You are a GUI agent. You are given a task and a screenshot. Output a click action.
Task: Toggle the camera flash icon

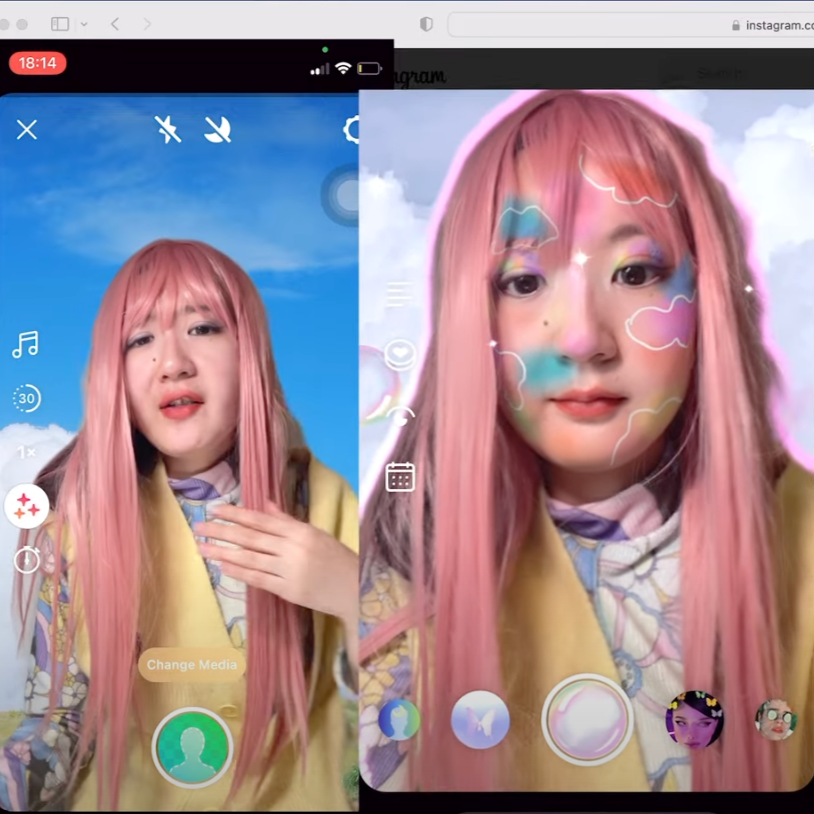[x=168, y=129]
